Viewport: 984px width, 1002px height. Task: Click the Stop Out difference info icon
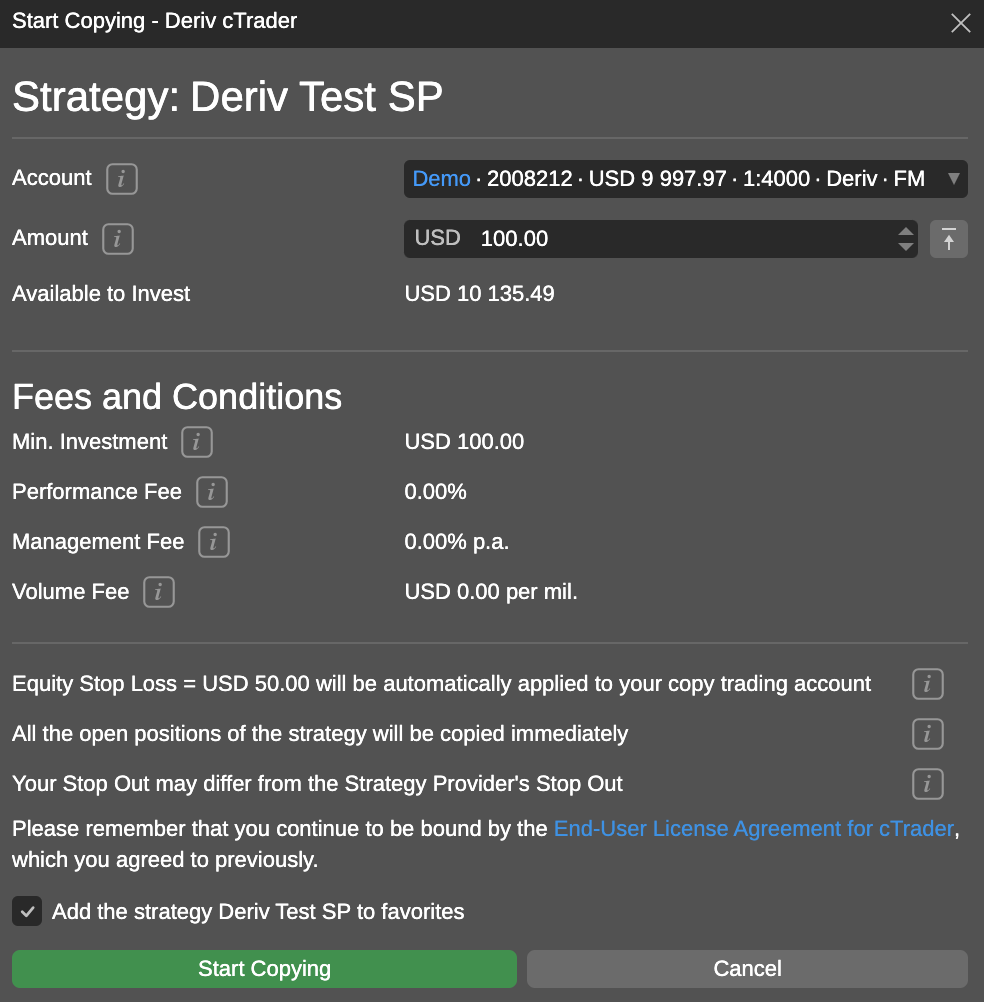tap(927, 784)
